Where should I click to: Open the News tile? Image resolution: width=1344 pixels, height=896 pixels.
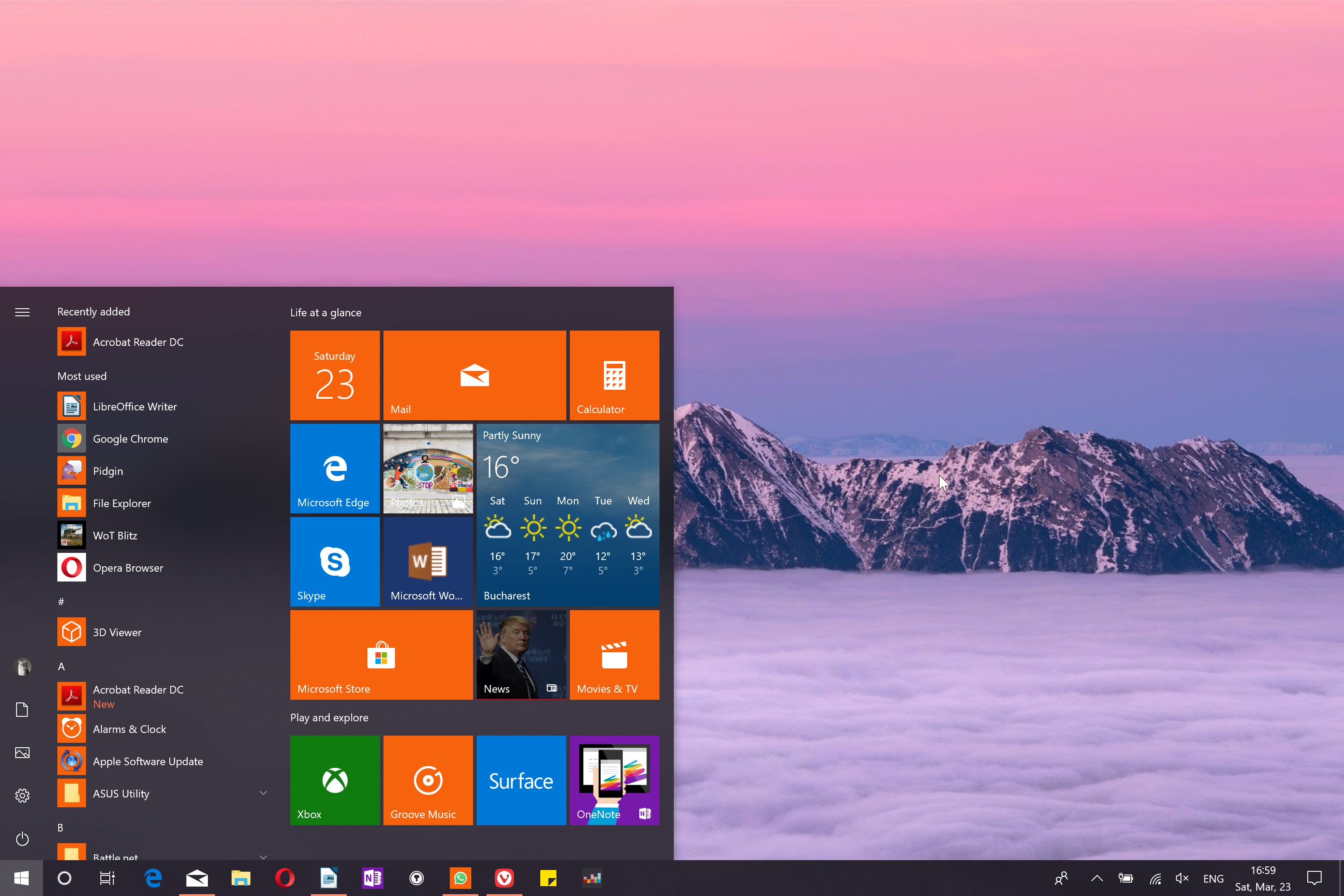click(x=521, y=655)
